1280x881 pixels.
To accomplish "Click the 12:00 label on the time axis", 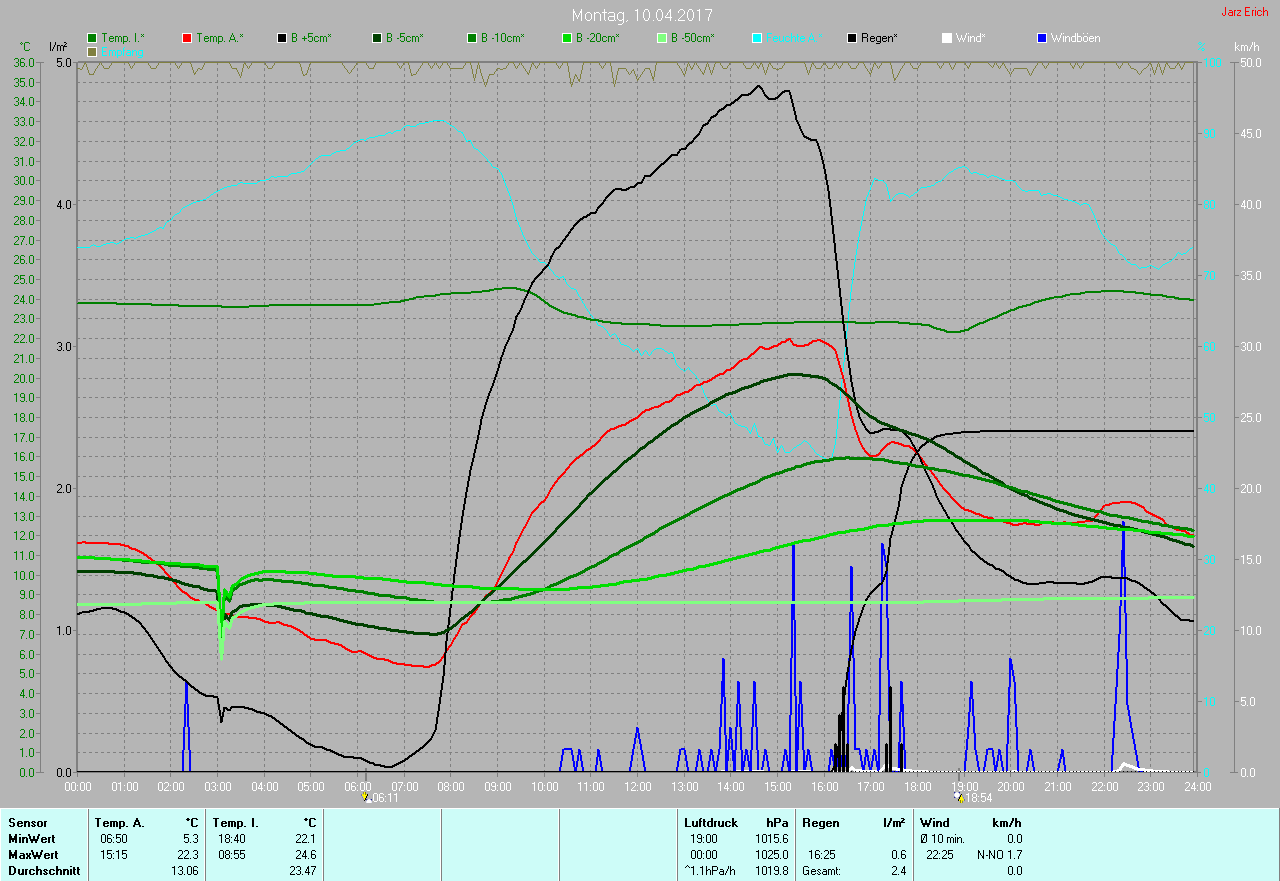I will 638,787.
